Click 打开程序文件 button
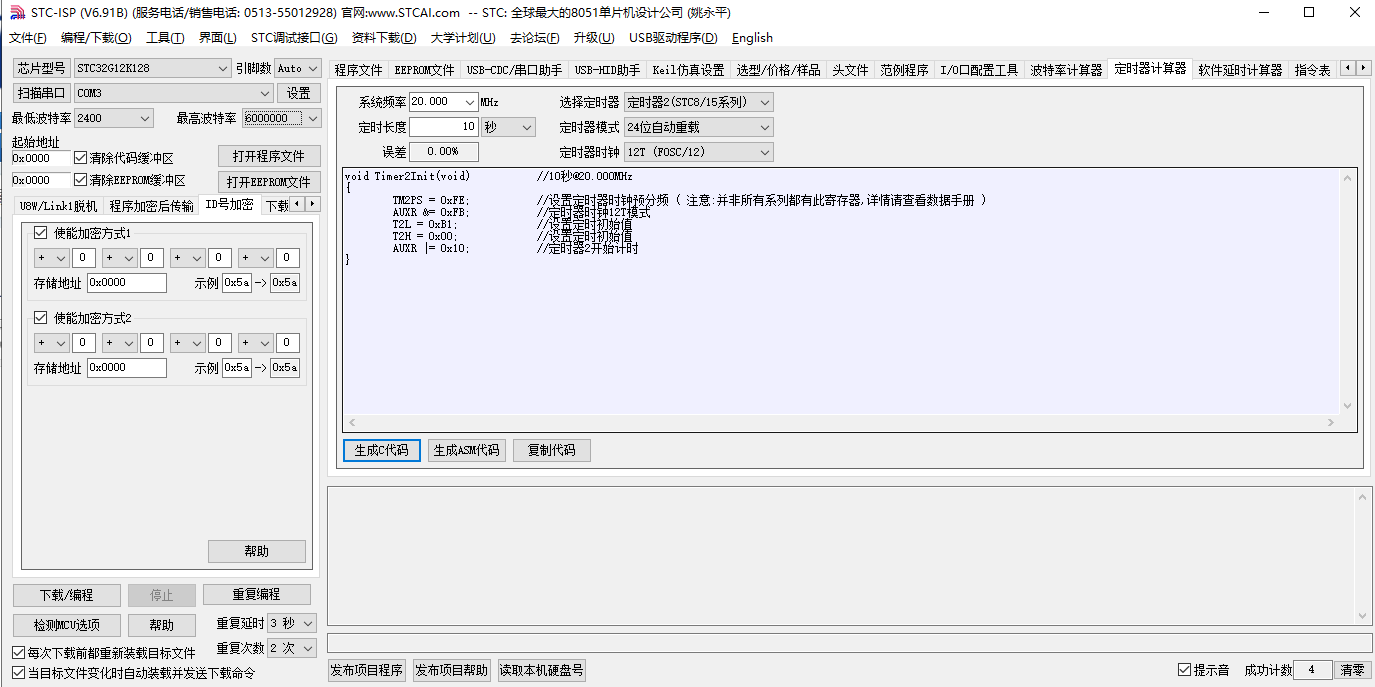This screenshot has width=1375, height=687. tap(269, 157)
